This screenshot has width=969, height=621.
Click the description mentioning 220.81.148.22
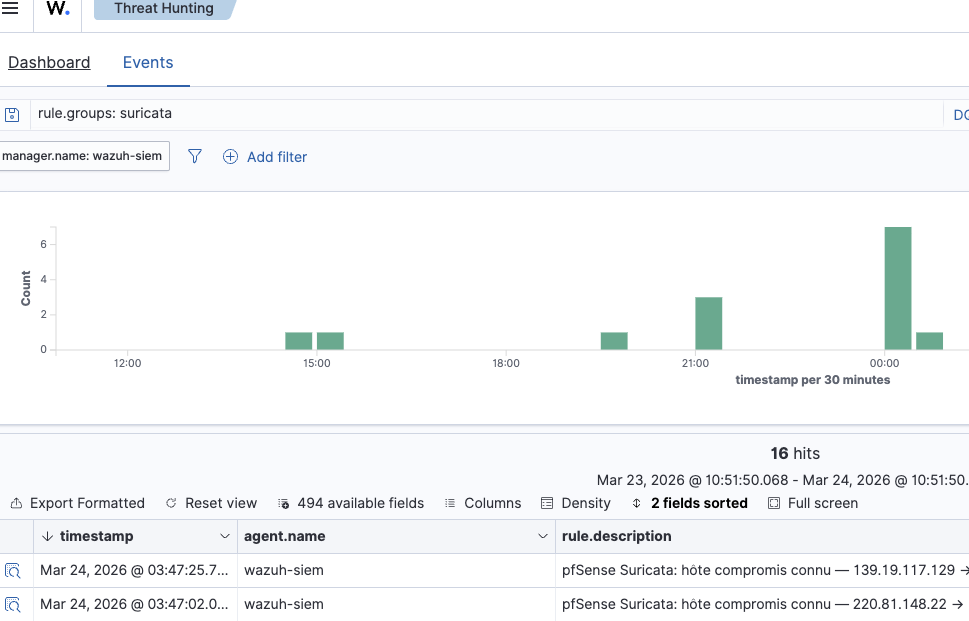pyautogui.click(x=762, y=604)
